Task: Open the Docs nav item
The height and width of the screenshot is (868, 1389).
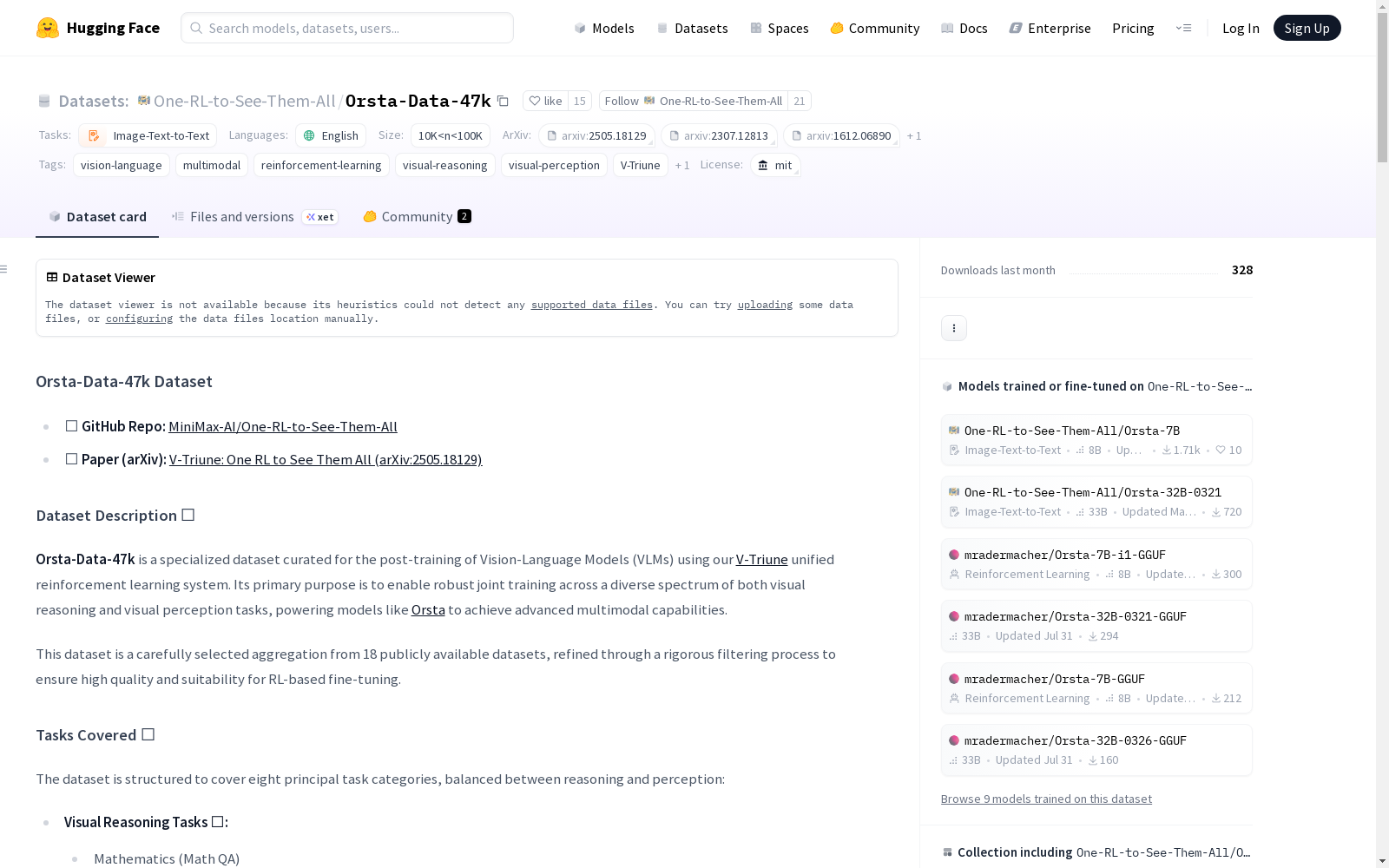Action: [964, 28]
